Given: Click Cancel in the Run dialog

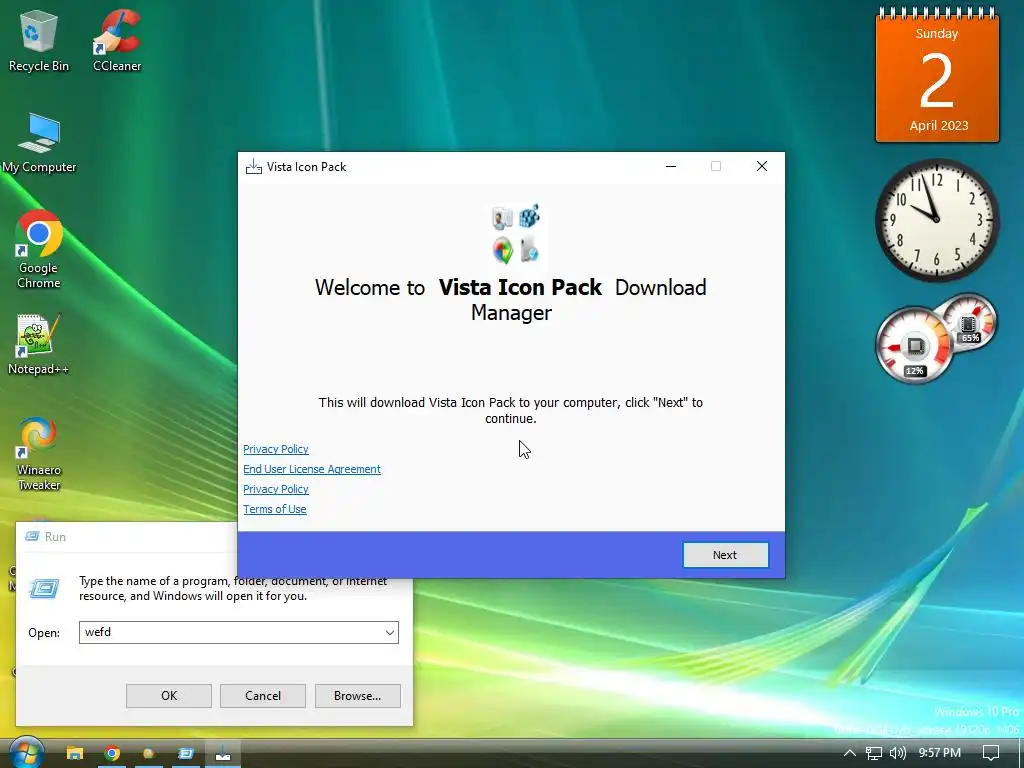Looking at the screenshot, I should (x=263, y=696).
